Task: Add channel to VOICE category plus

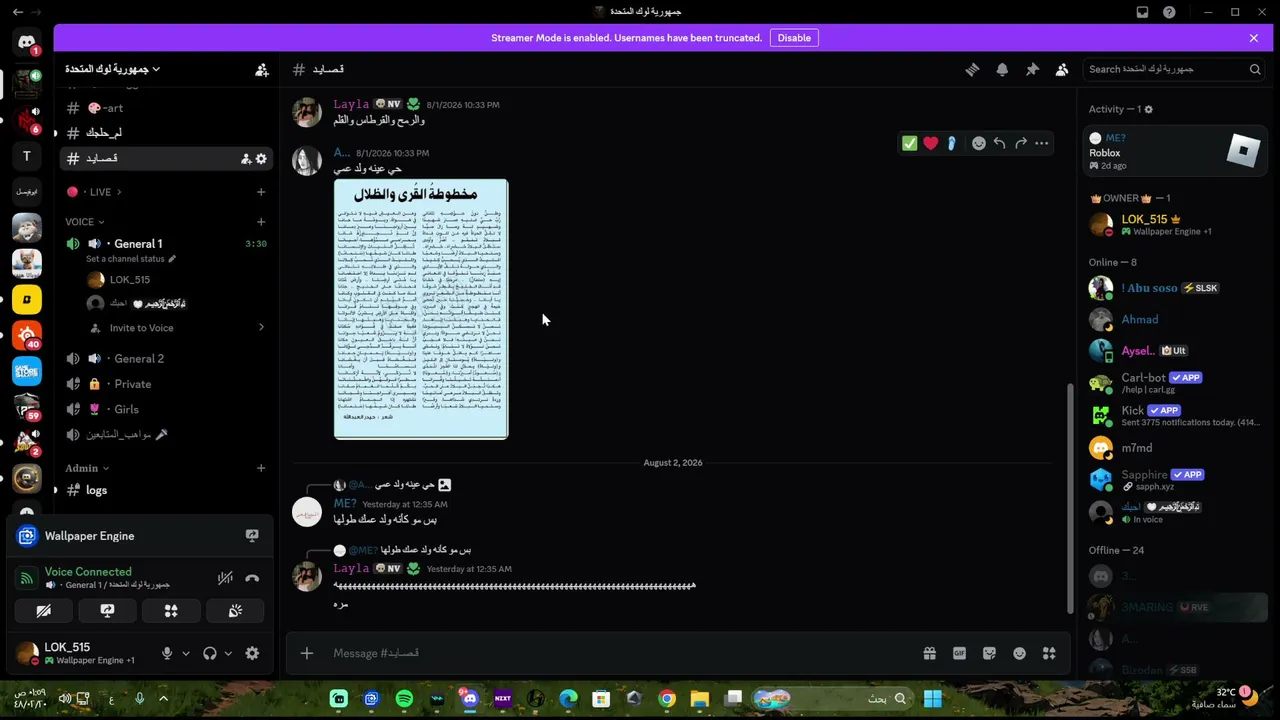Action: [x=261, y=222]
